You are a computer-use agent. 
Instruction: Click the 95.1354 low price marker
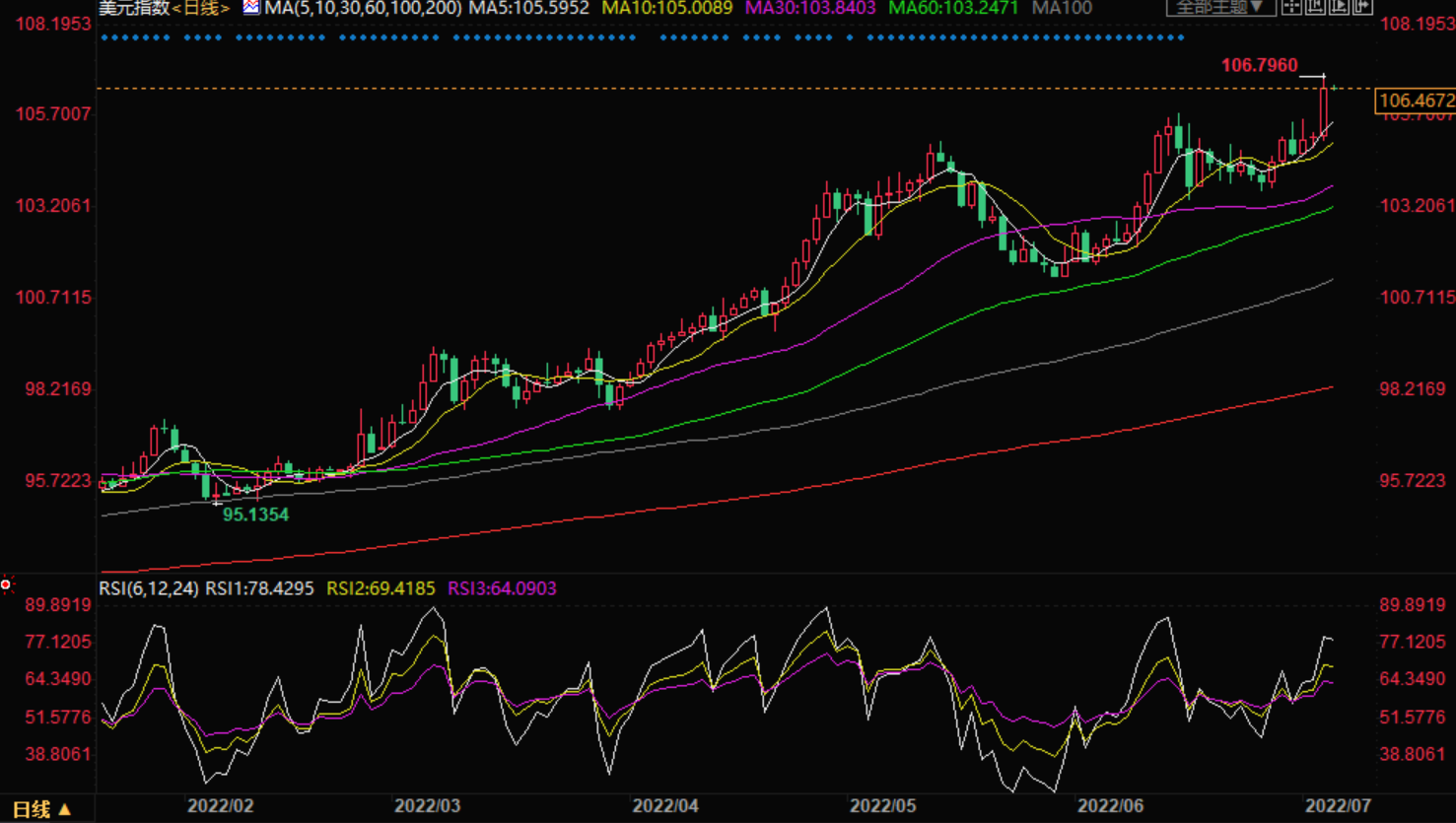[255, 514]
